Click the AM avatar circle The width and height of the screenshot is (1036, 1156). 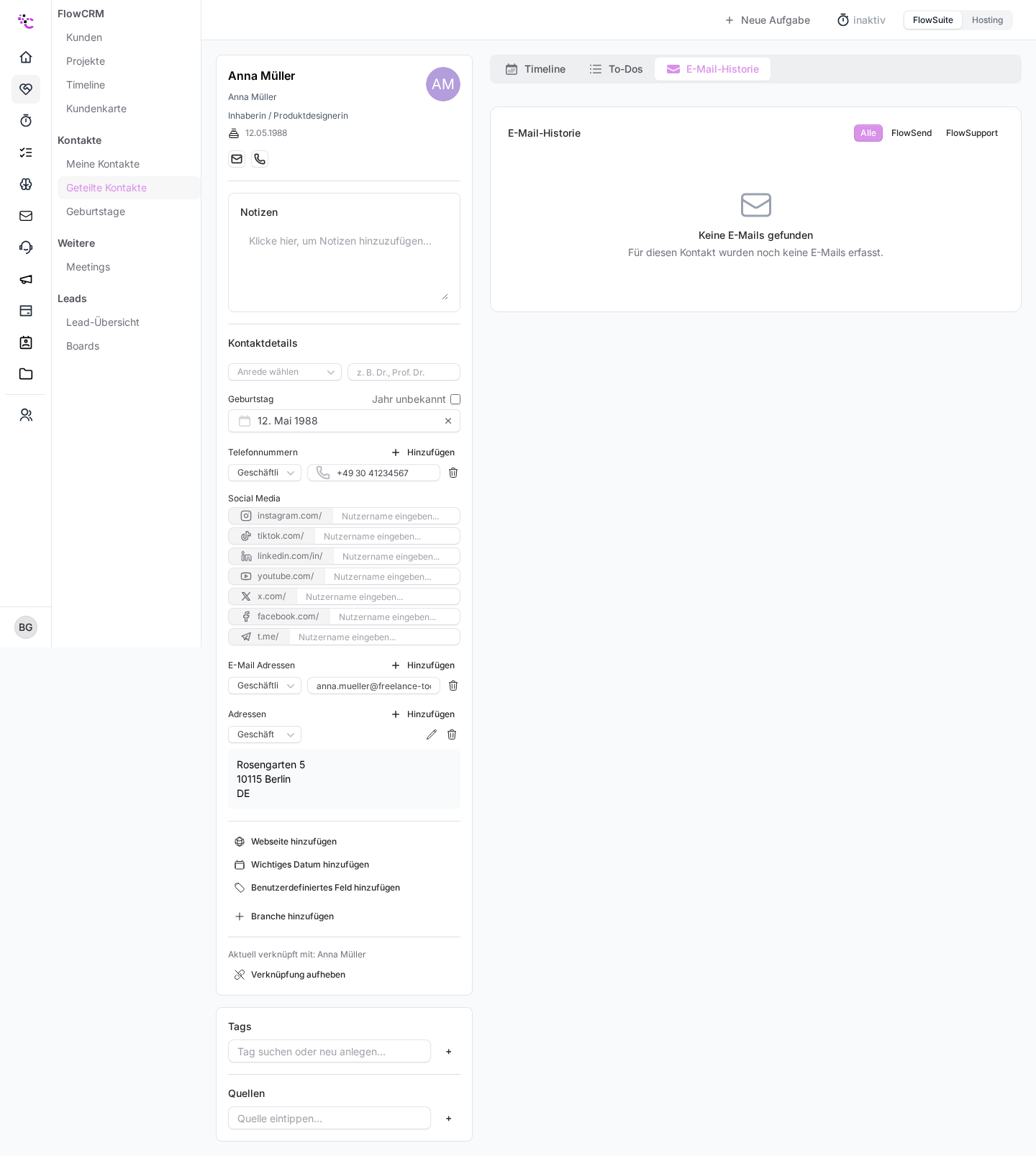[443, 84]
